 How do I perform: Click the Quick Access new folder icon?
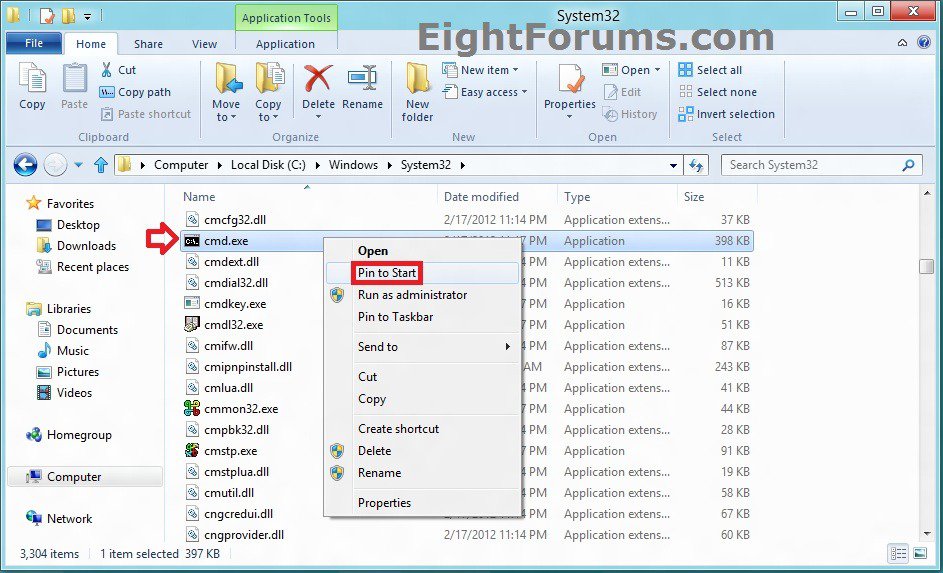click(x=68, y=16)
